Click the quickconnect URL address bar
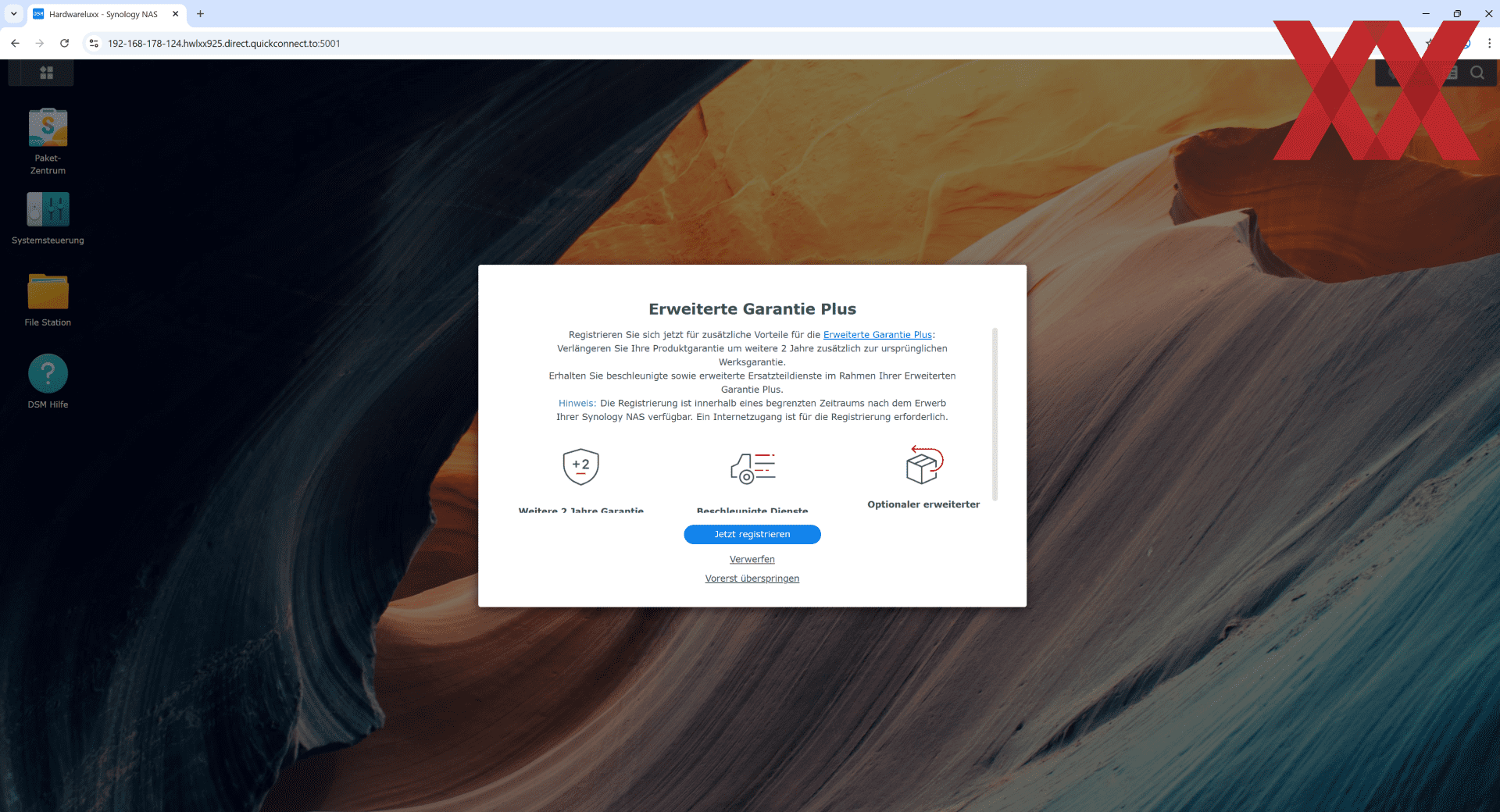This screenshot has height=812, width=1500. pos(223,44)
